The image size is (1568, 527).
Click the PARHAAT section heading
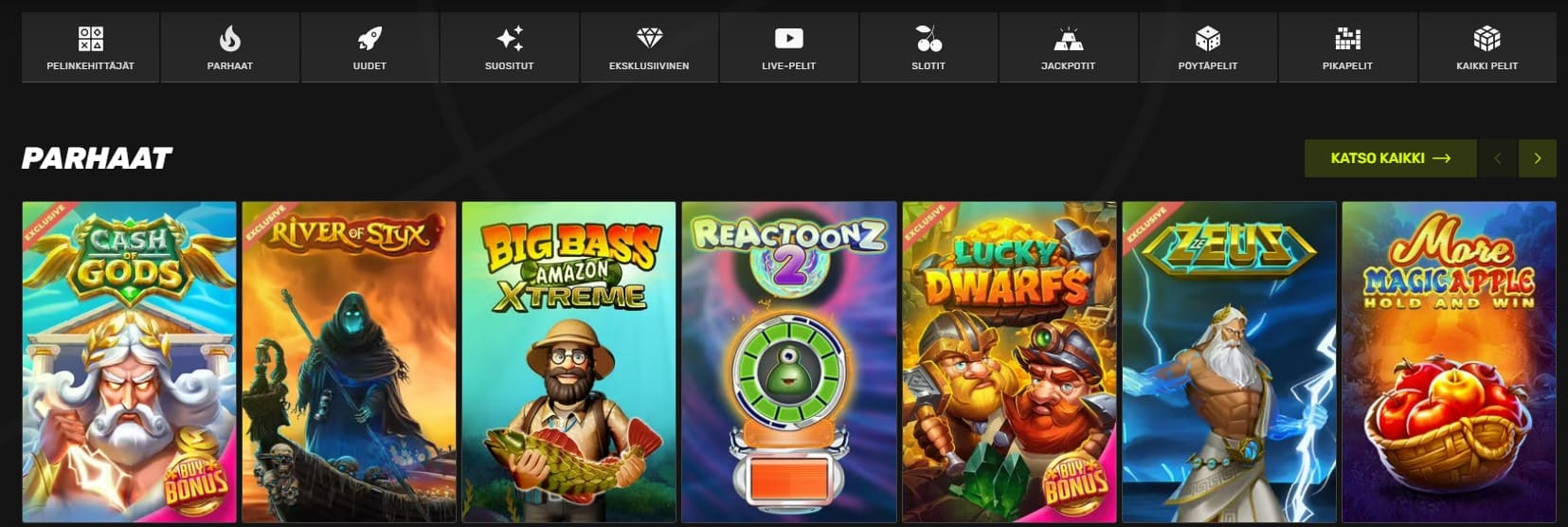(x=97, y=158)
